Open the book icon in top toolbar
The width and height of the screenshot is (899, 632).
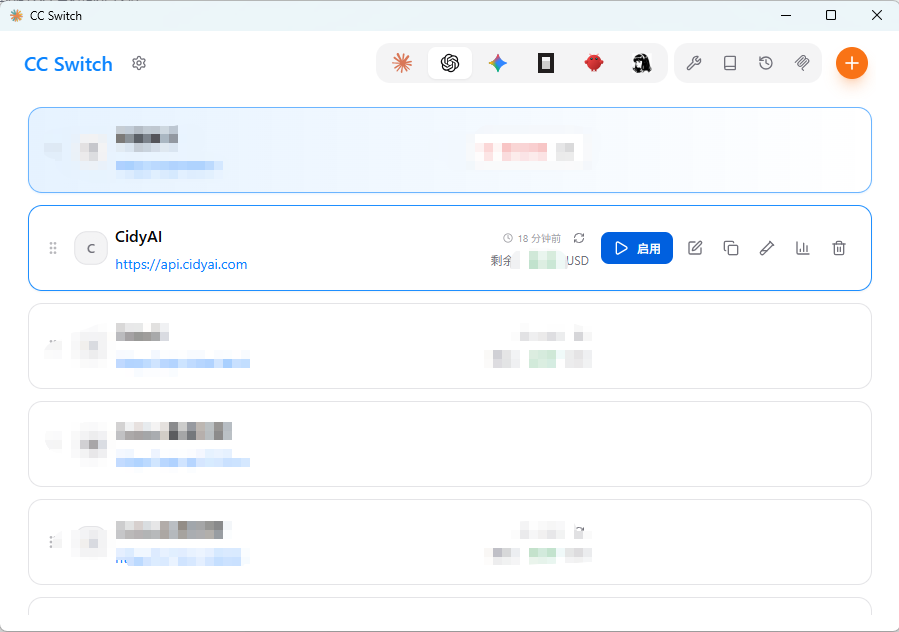pyautogui.click(x=730, y=63)
